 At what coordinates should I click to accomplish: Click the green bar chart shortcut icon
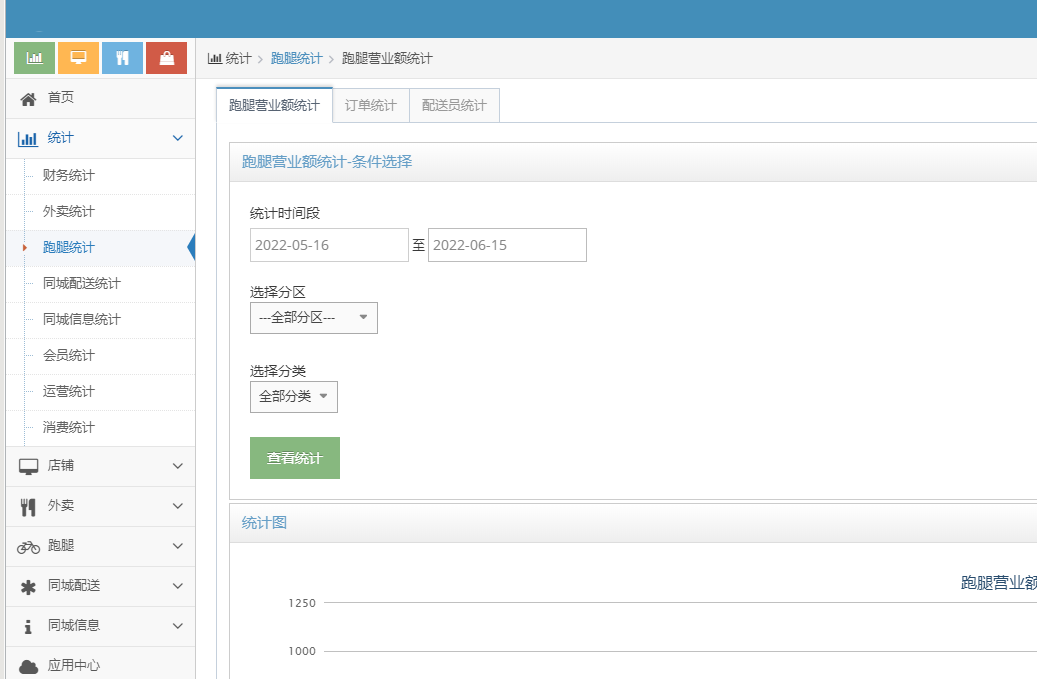(34, 58)
